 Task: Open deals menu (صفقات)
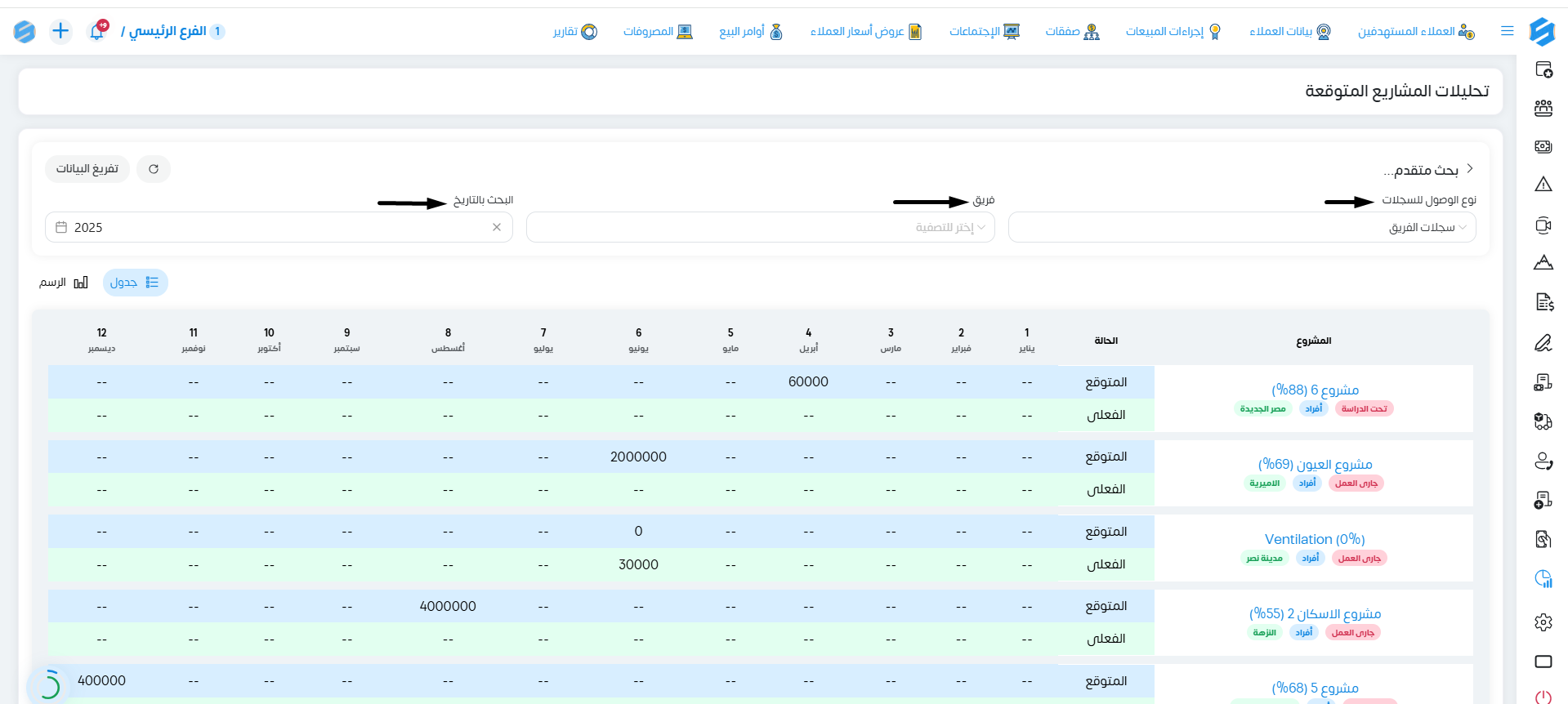pyautogui.click(x=1073, y=31)
